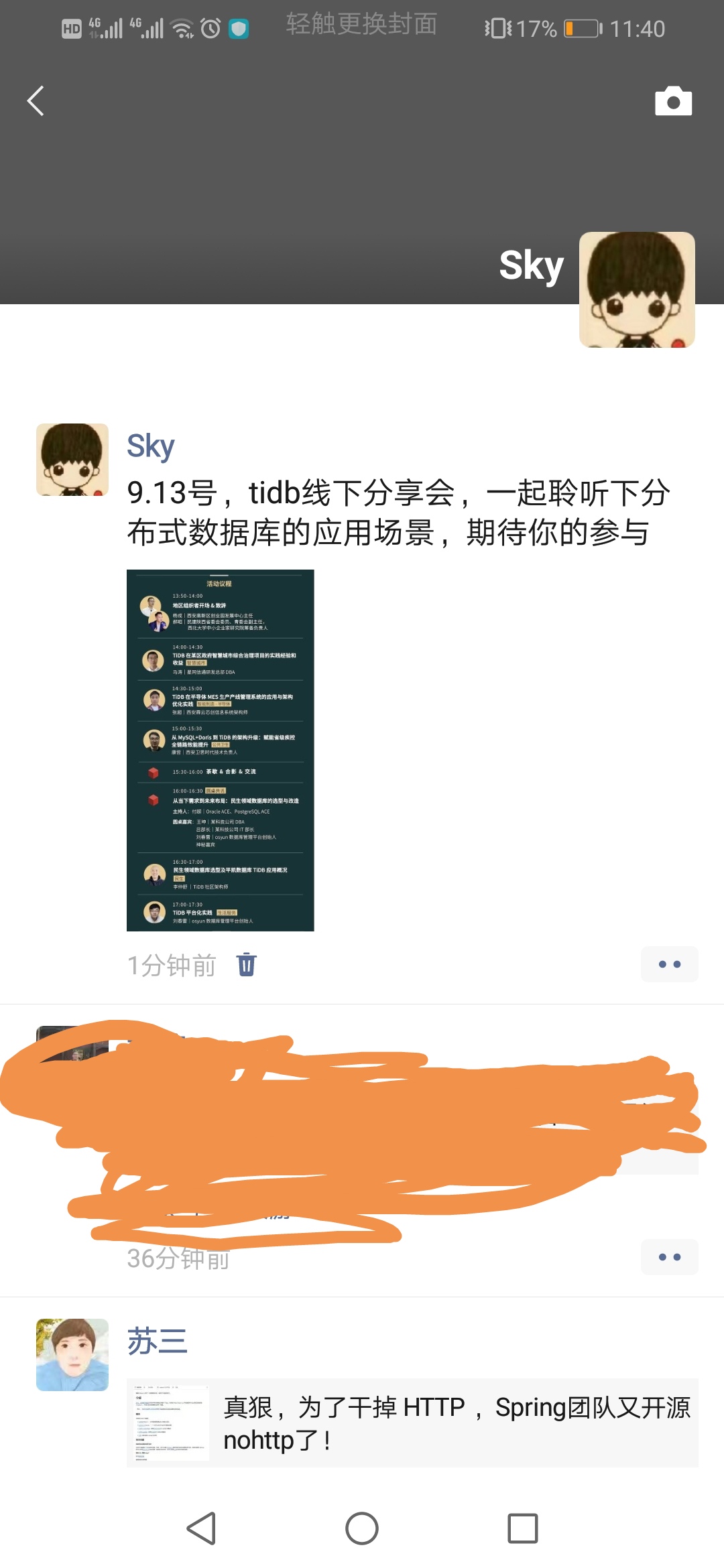Open Sky's large profile avatar in the cover
Image resolution: width=724 pixels, height=1568 pixels.
pos(637,289)
